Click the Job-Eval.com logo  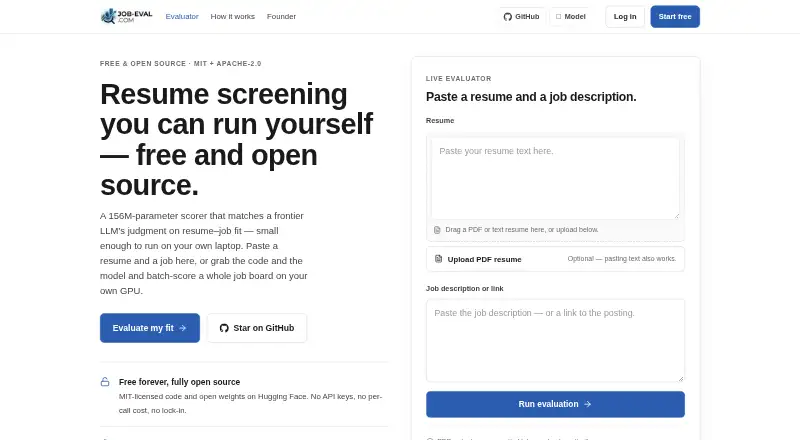coord(127,16)
